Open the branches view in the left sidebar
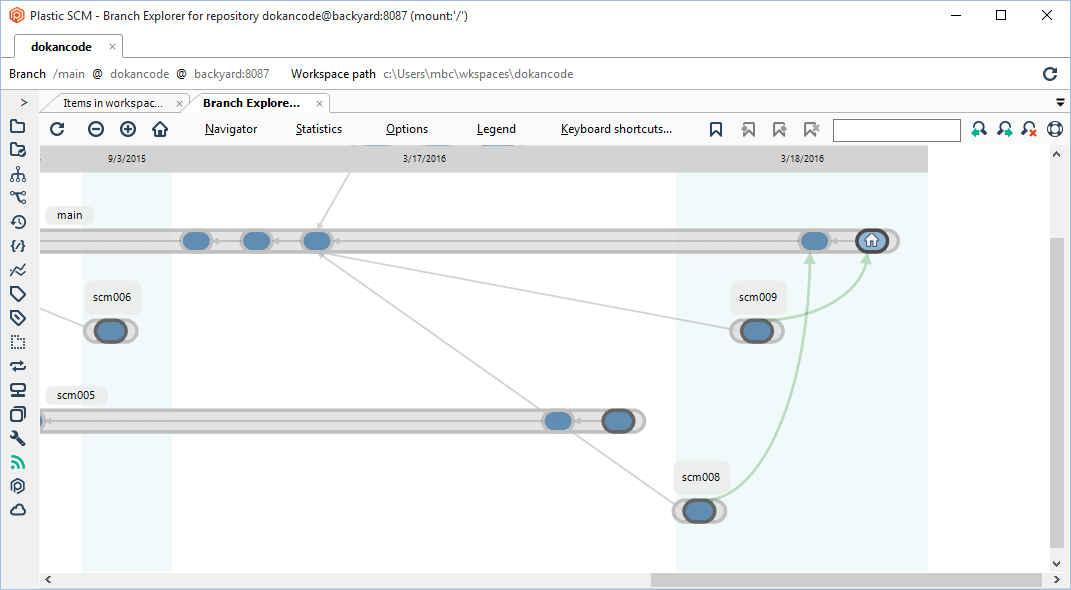Image resolution: width=1071 pixels, height=590 pixels. click(17, 175)
